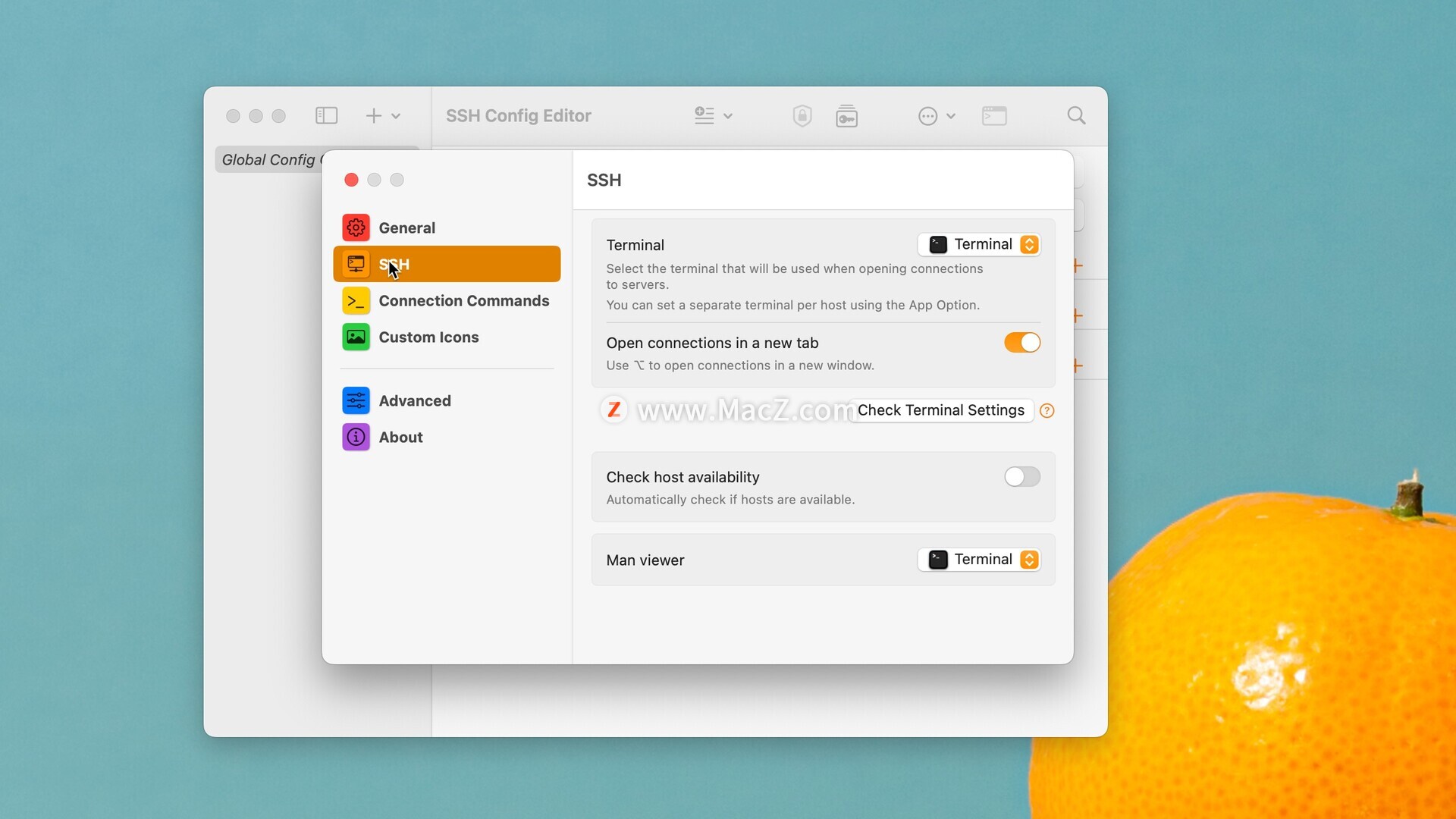Toggle the sidebar in SSH Config Editor window

click(326, 115)
